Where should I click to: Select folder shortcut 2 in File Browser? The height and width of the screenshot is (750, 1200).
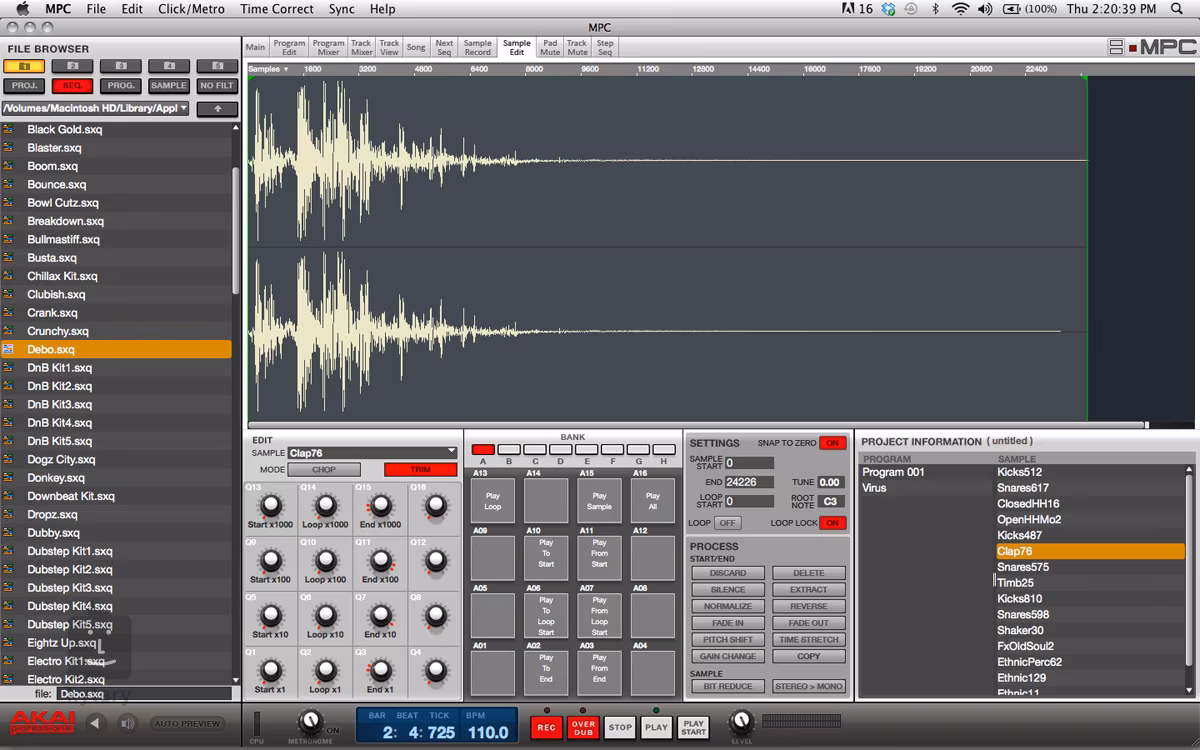72,66
